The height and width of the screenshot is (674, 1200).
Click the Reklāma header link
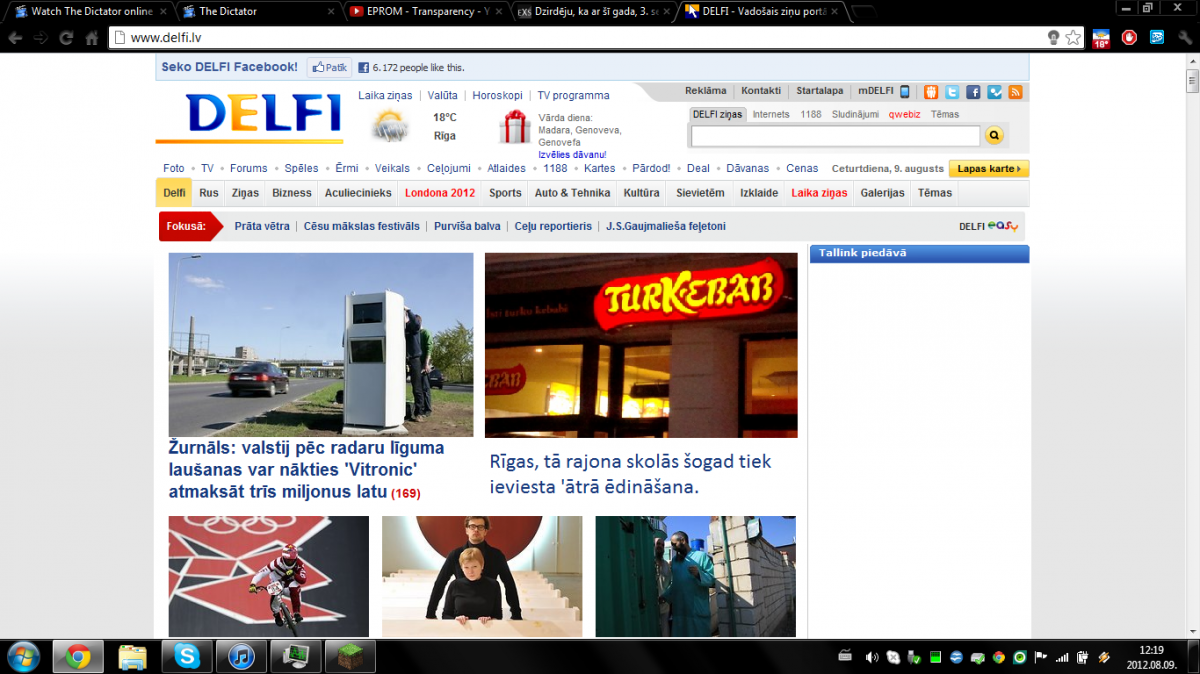[705, 91]
